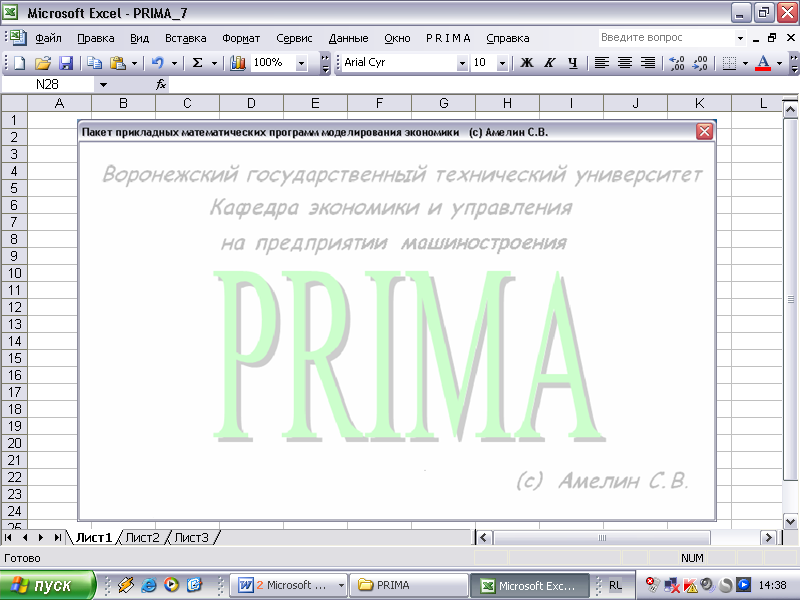Expand the Name Box dropdown arrow
The width and height of the screenshot is (800, 600).
[104, 85]
